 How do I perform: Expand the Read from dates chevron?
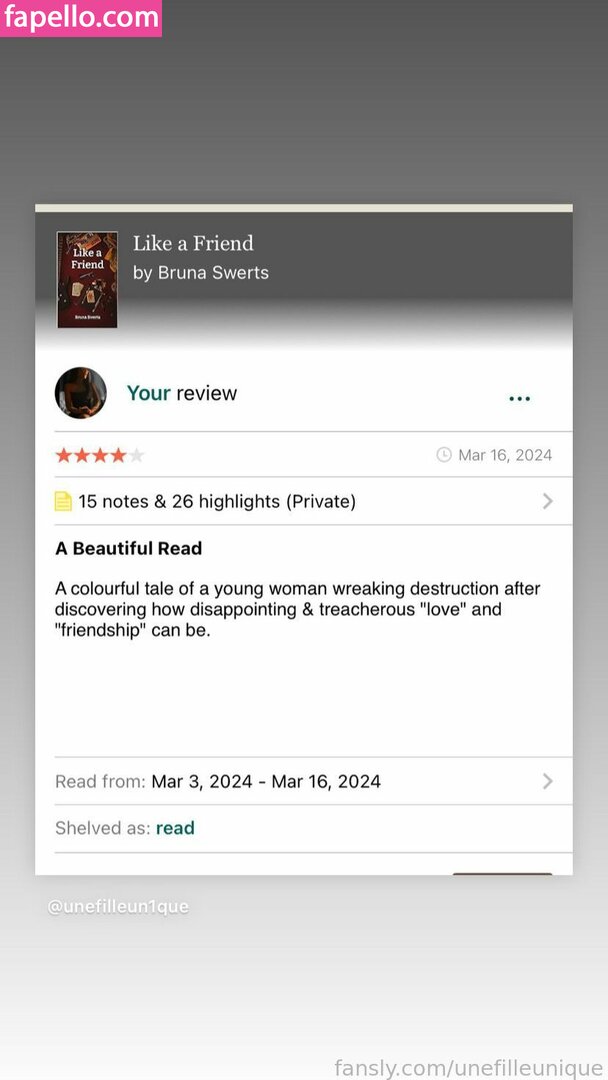(x=547, y=781)
